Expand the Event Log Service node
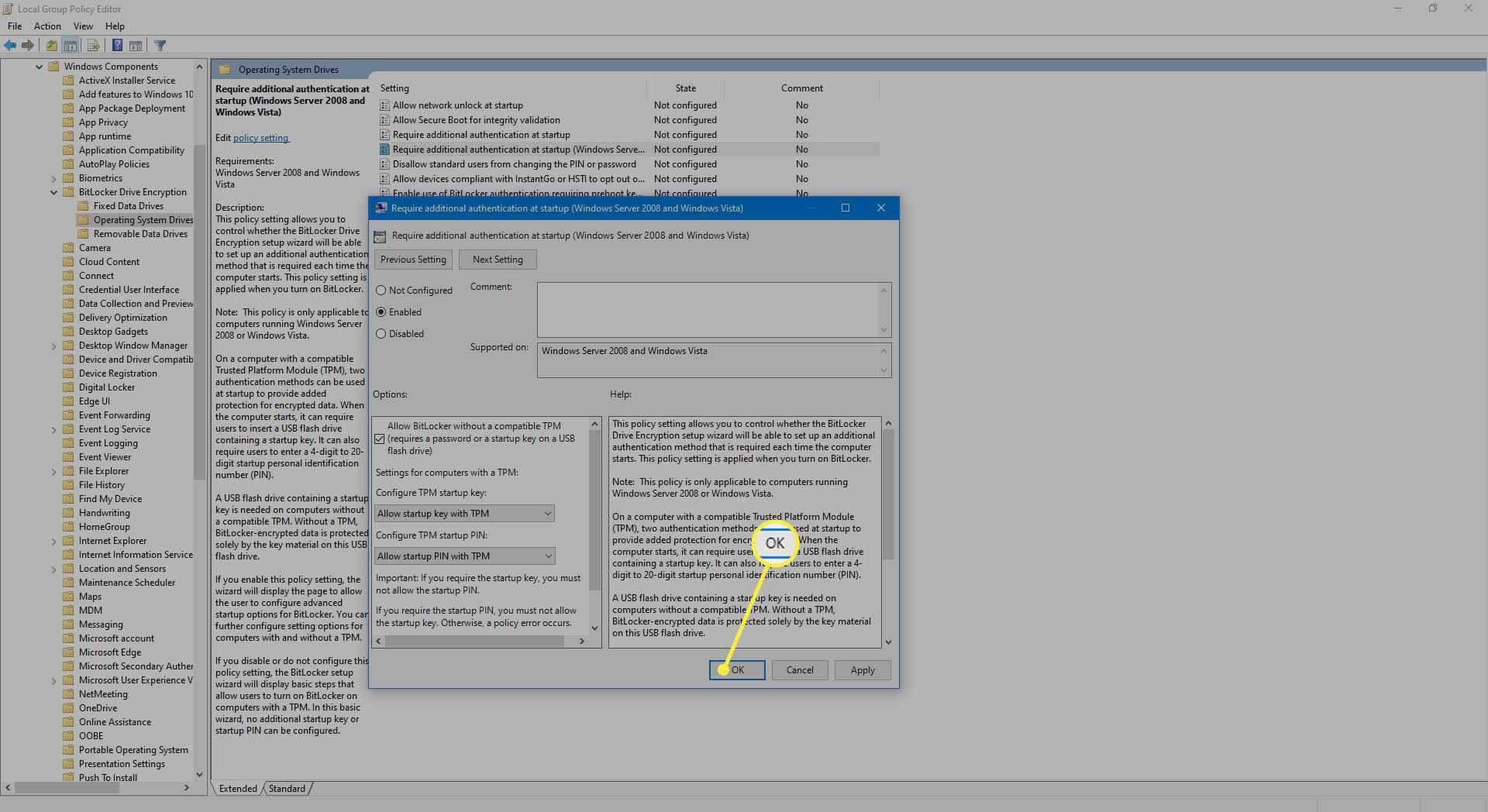The height and width of the screenshot is (812, 1488). tap(53, 429)
